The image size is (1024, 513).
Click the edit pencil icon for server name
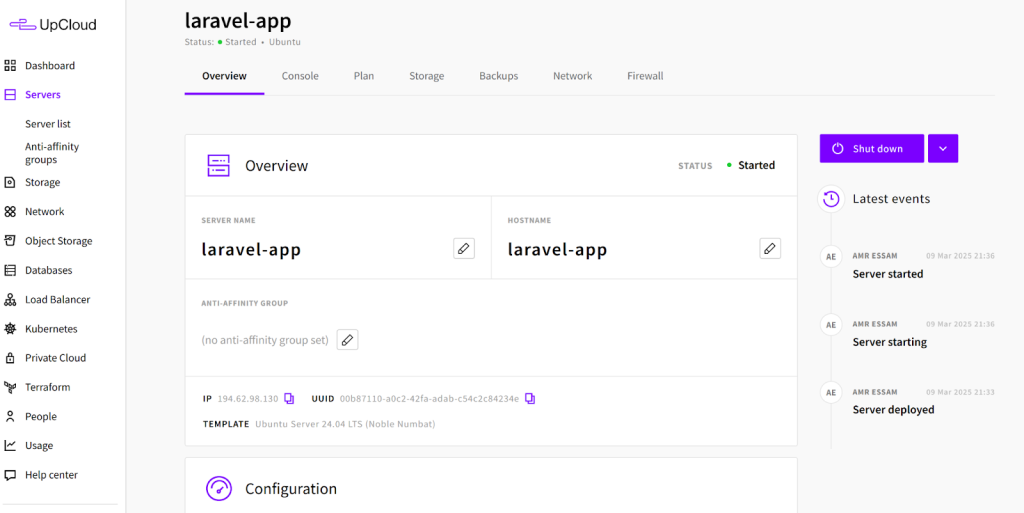tap(463, 249)
